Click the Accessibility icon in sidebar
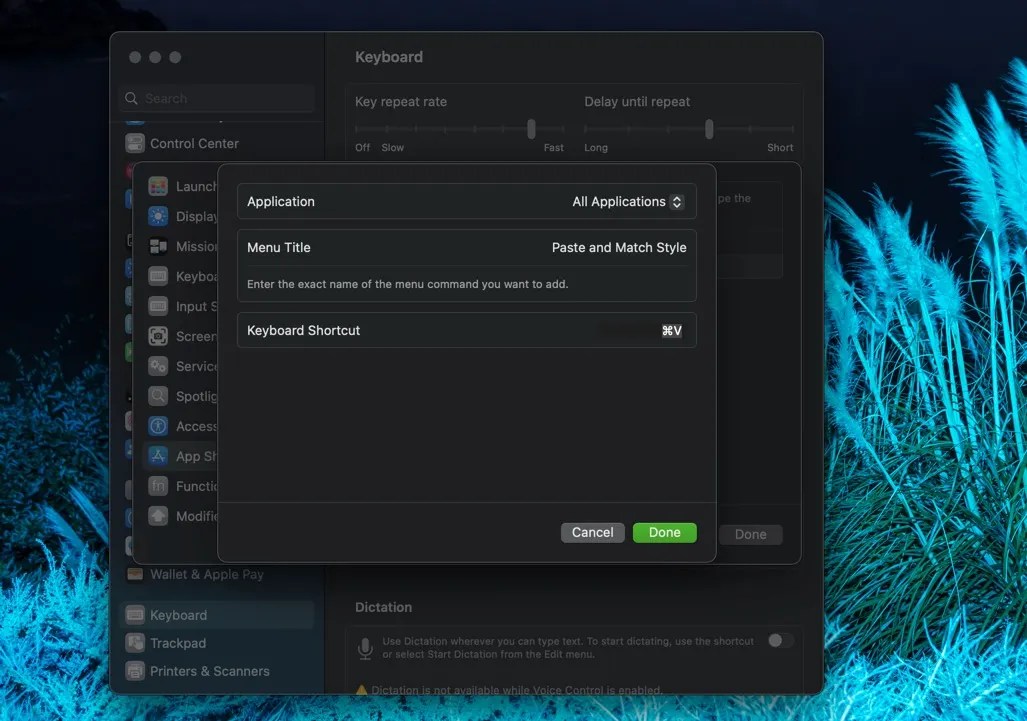The height and width of the screenshot is (721, 1027). pyautogui.click(x=158, y=426)
